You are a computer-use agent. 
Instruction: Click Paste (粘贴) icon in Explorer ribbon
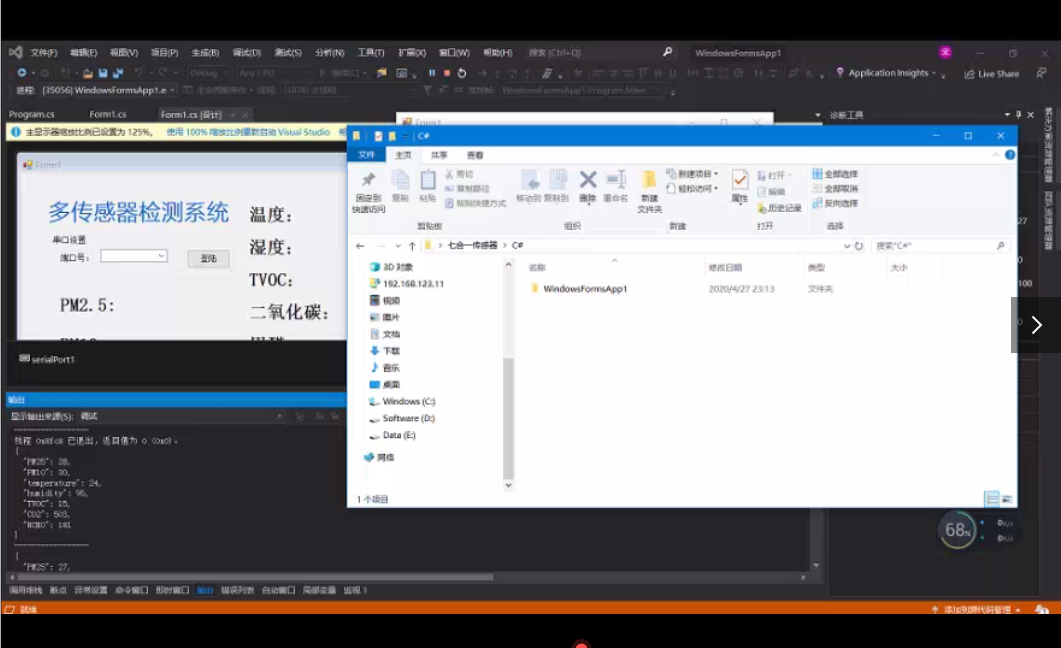[427, 186]
